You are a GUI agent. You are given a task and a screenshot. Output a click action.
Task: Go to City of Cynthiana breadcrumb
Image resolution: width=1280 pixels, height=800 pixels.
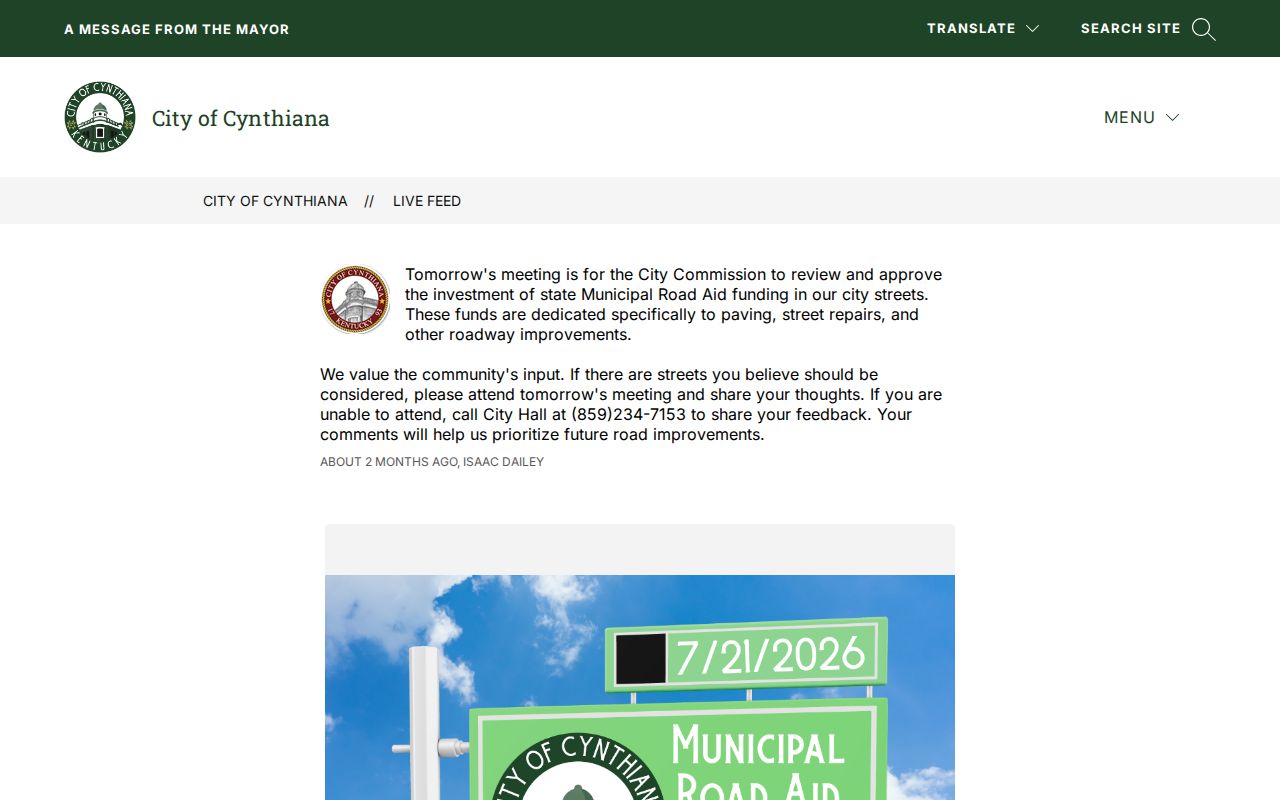pos(275,201)
